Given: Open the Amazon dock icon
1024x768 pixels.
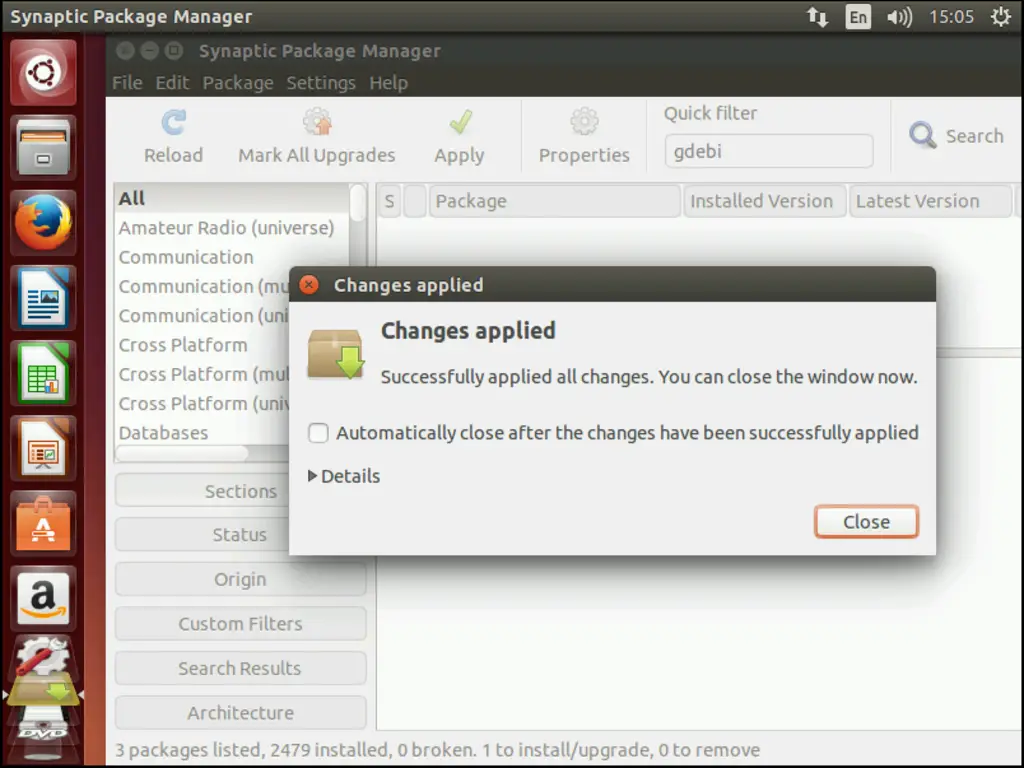Looking at the screenshot, I should [x=43, y=598].
